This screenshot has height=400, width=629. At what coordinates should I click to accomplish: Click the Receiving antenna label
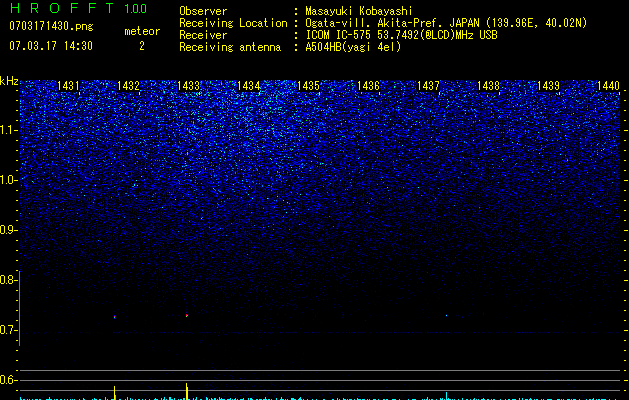(x=230, y=47)
